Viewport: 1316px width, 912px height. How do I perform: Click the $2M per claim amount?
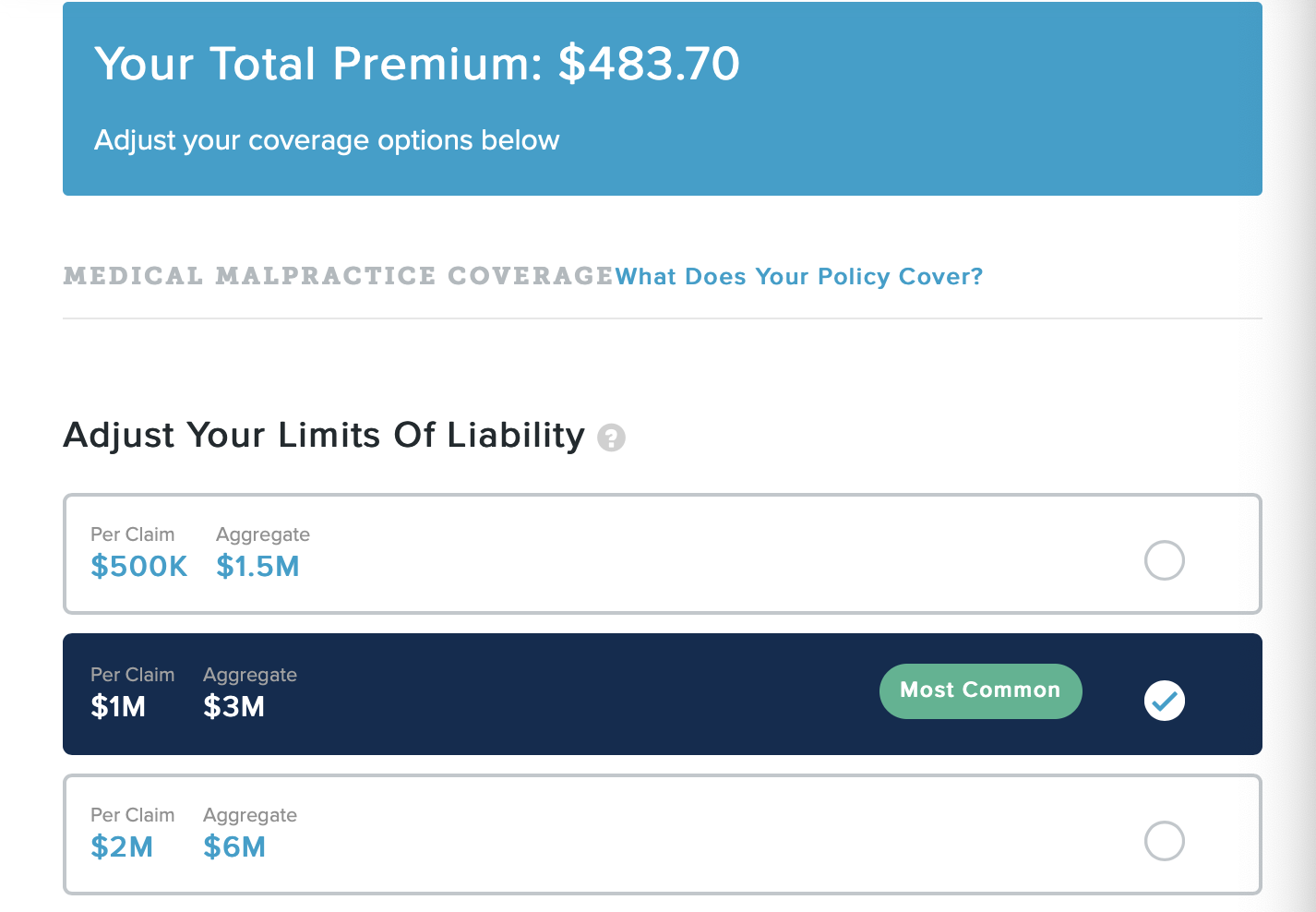point(122,847)
